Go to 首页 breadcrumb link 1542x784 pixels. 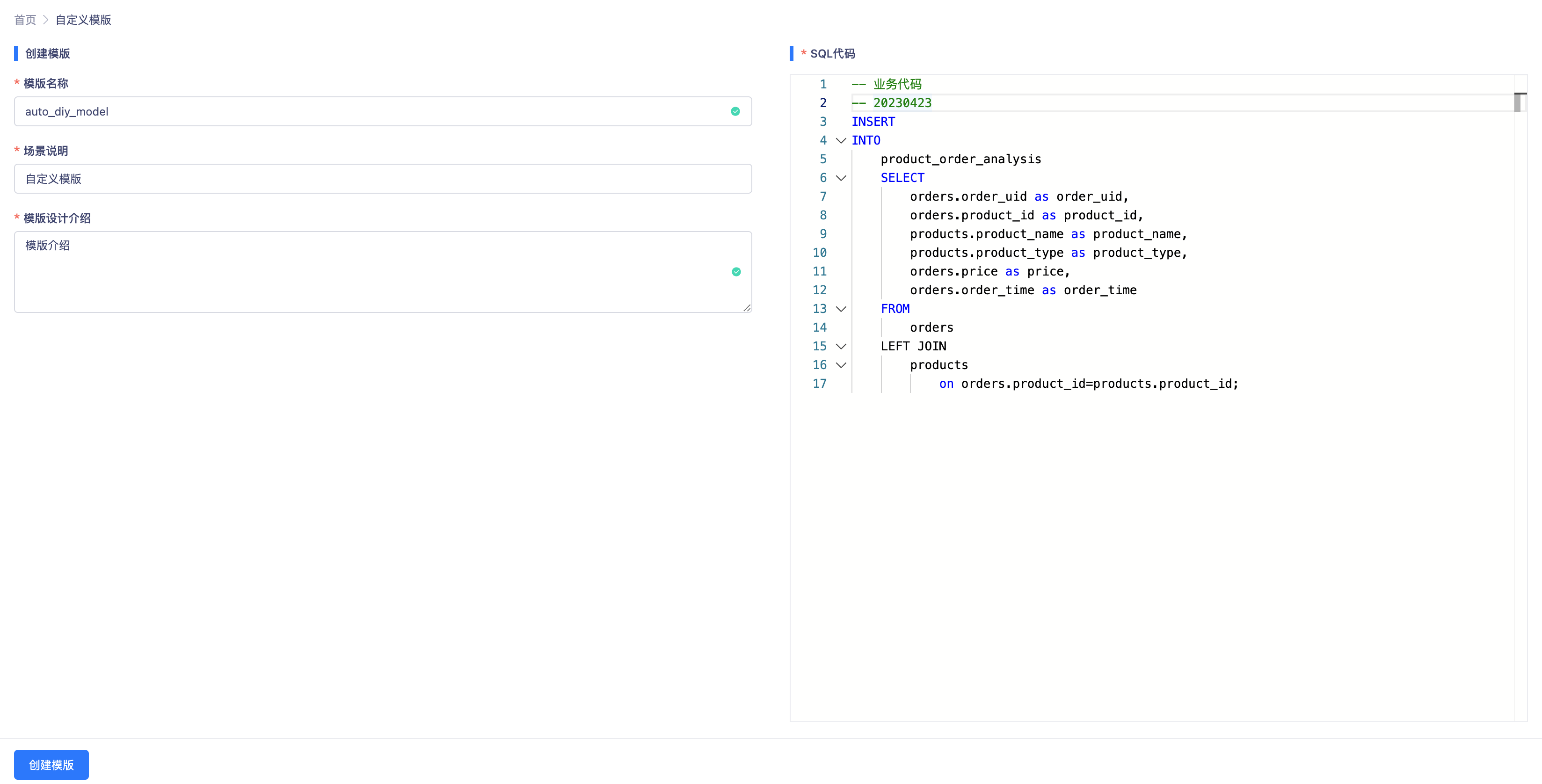[x=25, y=20]
